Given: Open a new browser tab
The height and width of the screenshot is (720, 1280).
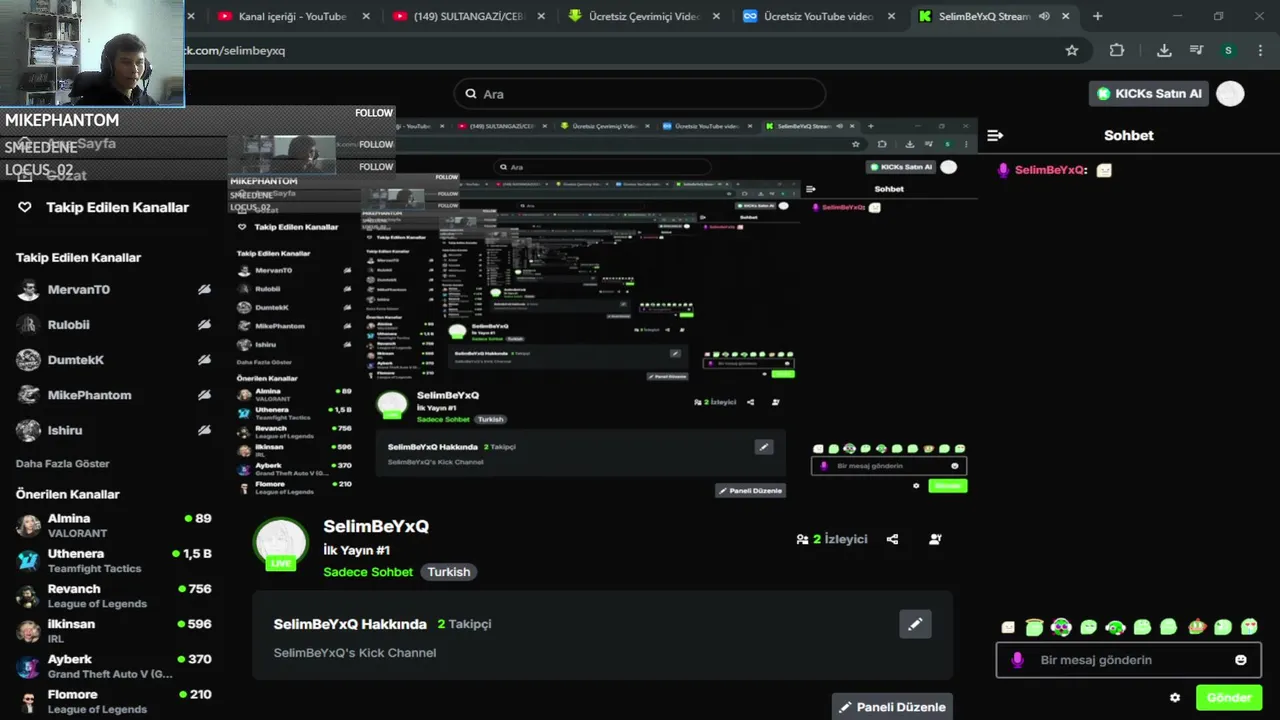Looking at the screenshot, I should point(1097,16).
